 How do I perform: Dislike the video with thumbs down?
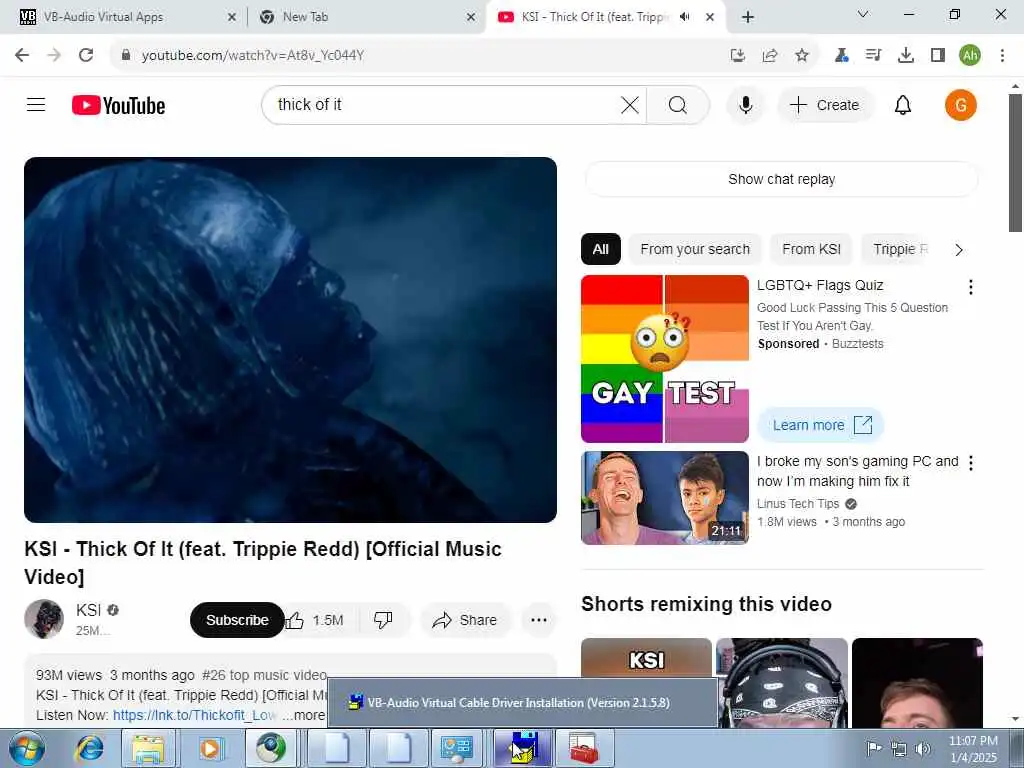383,620
